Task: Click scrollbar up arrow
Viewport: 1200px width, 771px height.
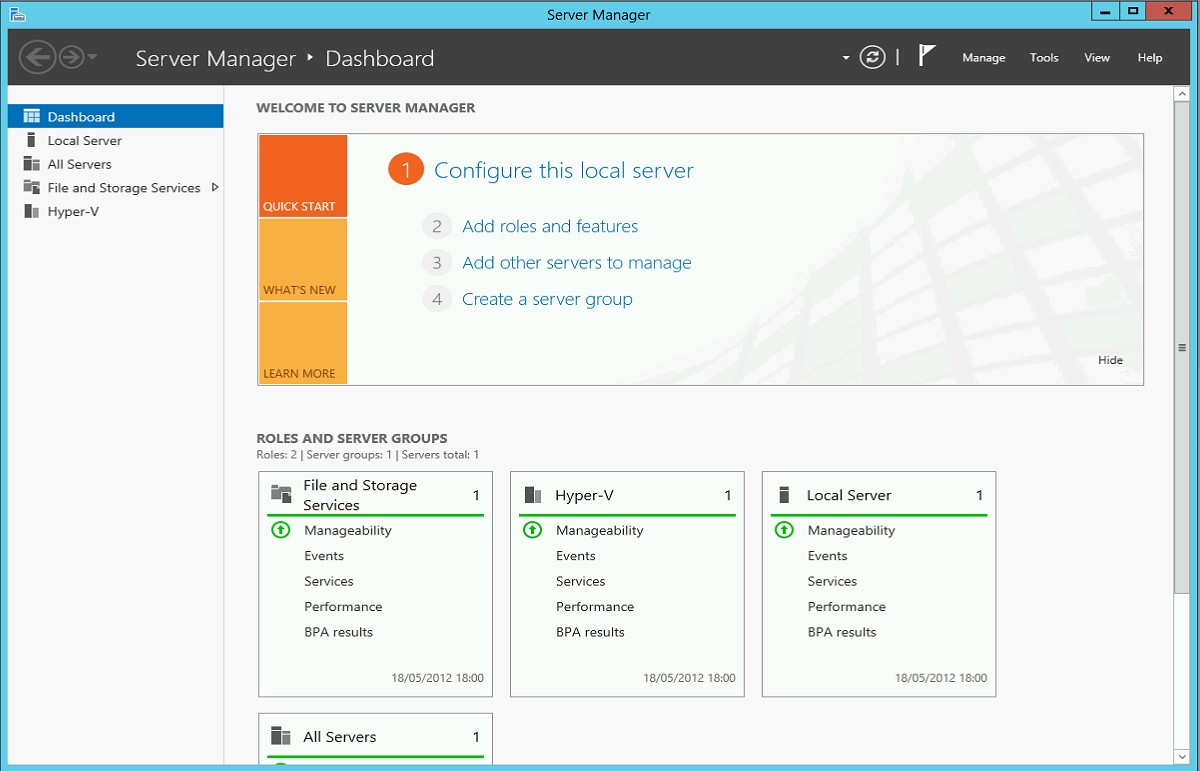Action: point(1182,93)
